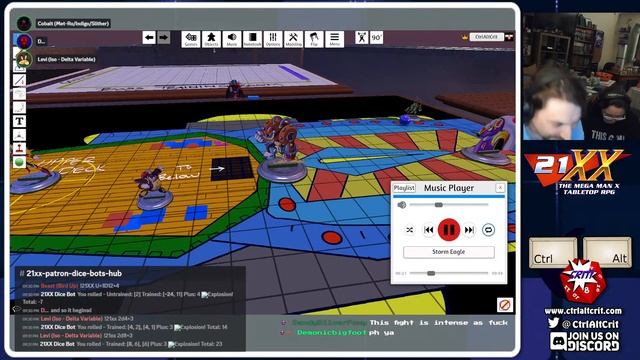Select the red stamp Decal tool
This screenshot has width=640, height=360.
pyautogui.click(x=19, y=149)
